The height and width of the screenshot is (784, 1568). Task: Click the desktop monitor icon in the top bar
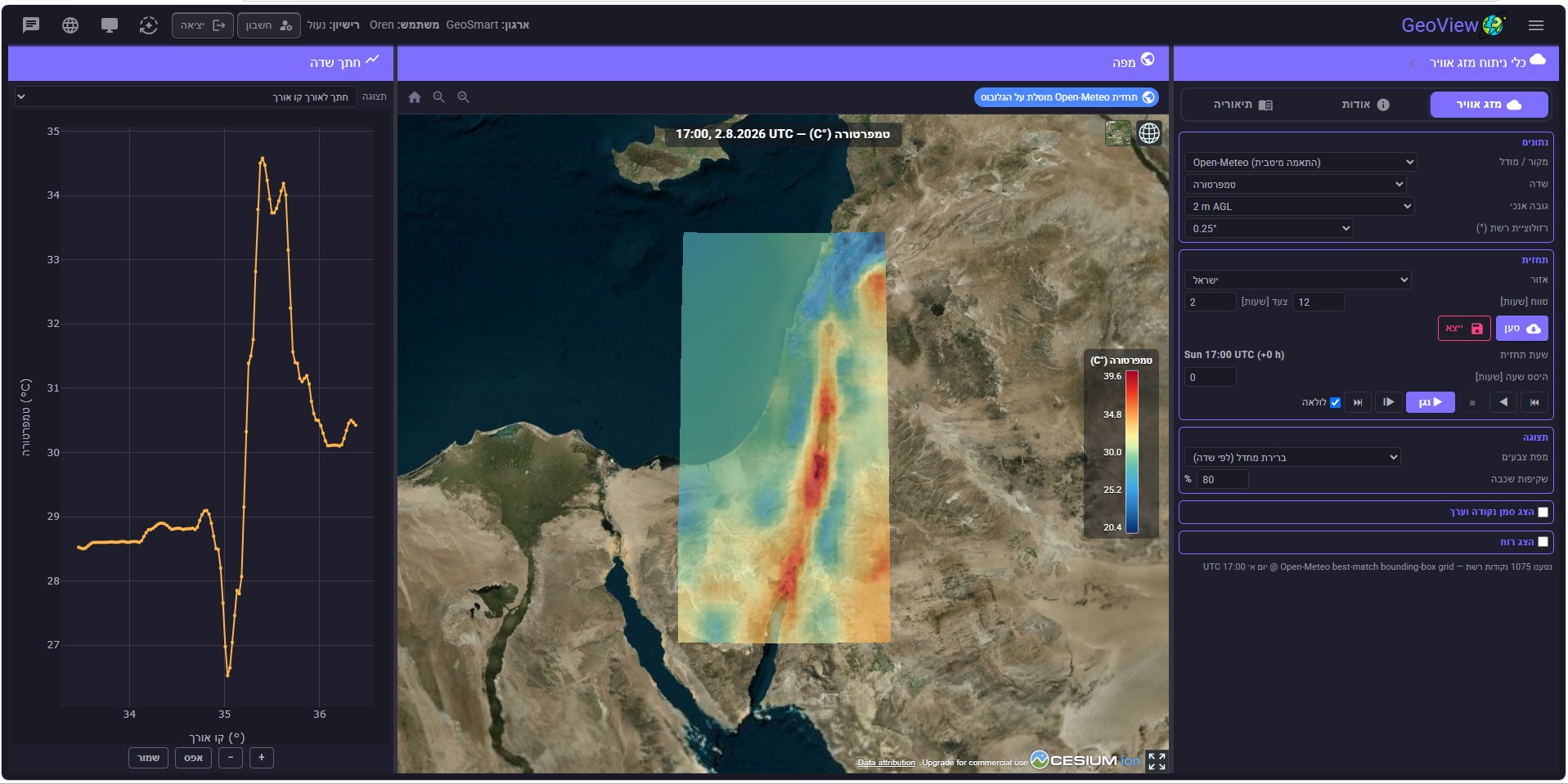(x=110, y=25)
